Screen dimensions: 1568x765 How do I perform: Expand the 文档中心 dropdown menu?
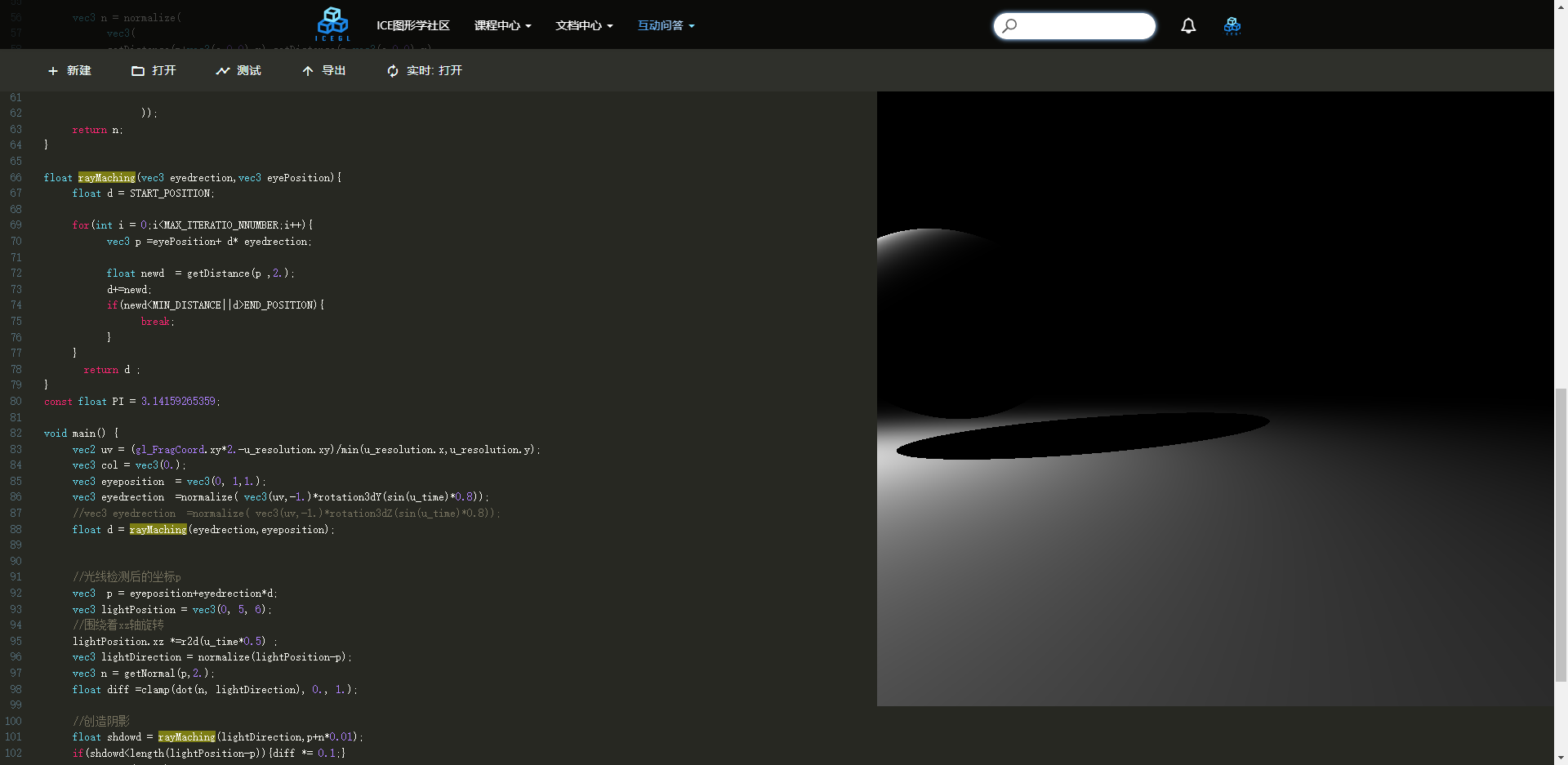pos(585,26)
